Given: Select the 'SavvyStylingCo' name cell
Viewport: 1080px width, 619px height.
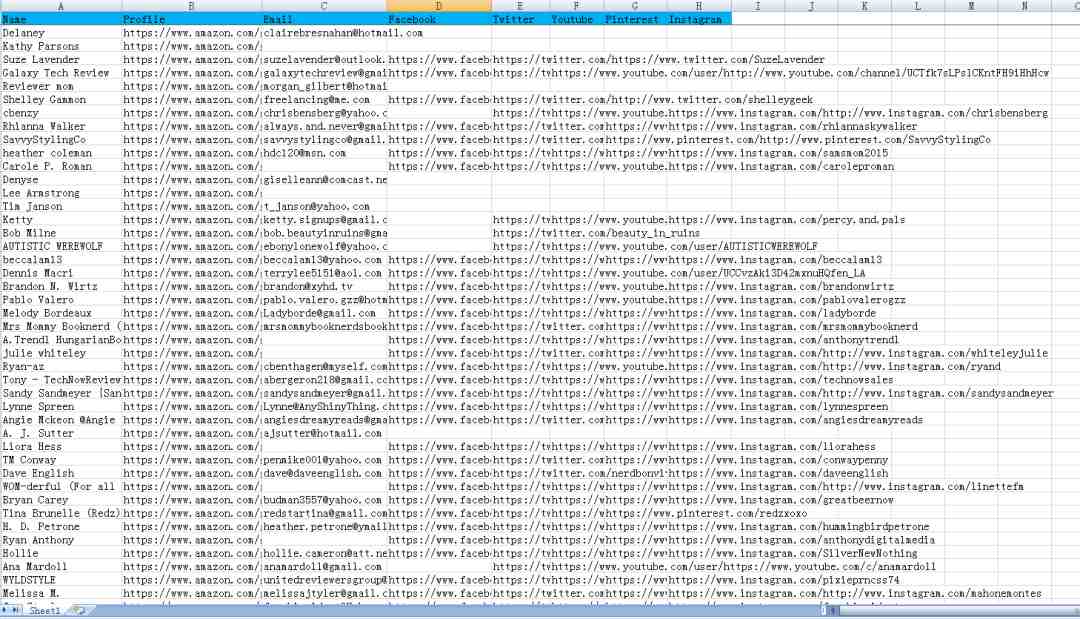Looking at the screenshot, I should (61, 140).
